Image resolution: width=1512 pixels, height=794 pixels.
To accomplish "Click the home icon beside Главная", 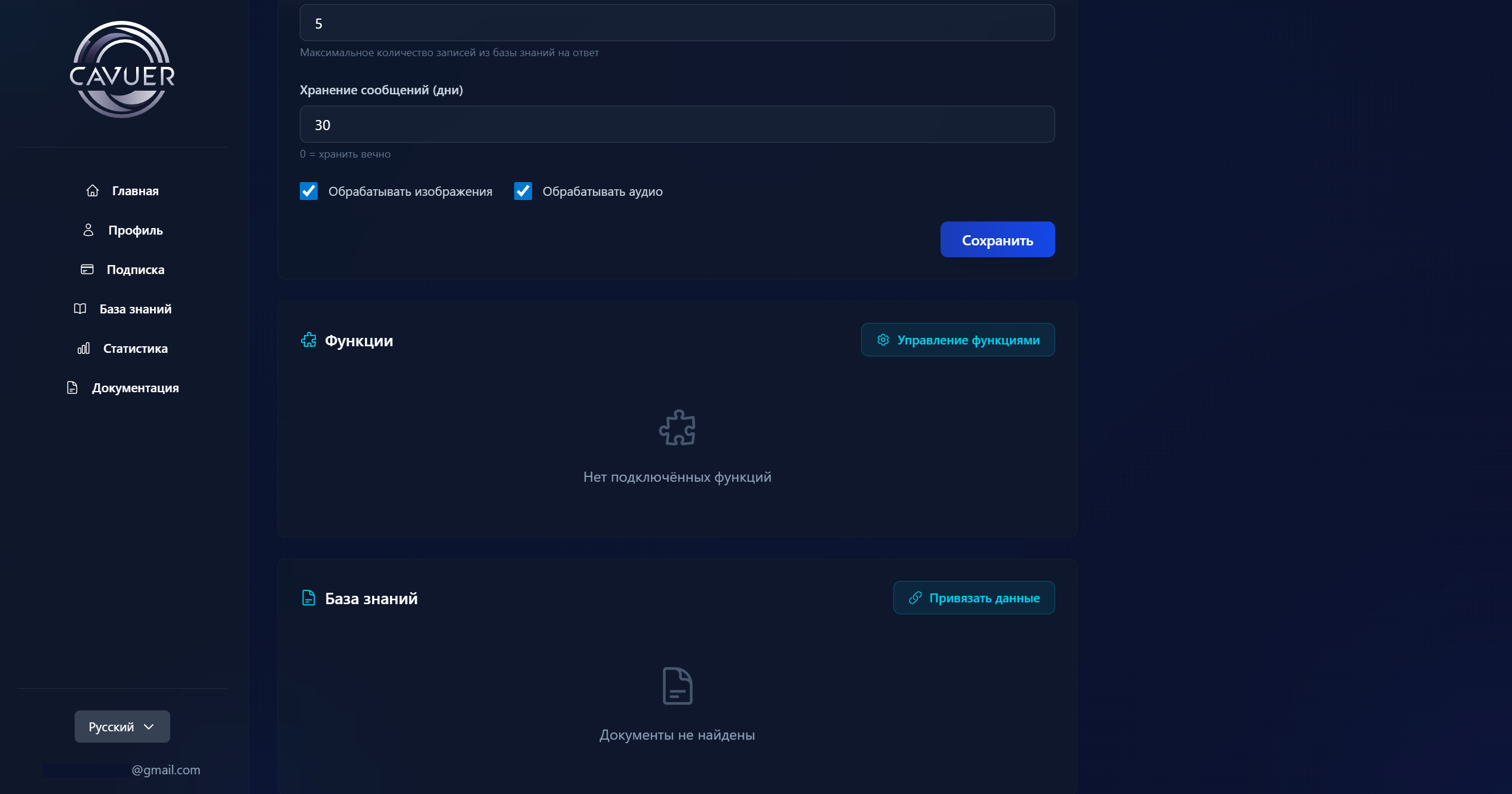I will [x=93, y=190].
